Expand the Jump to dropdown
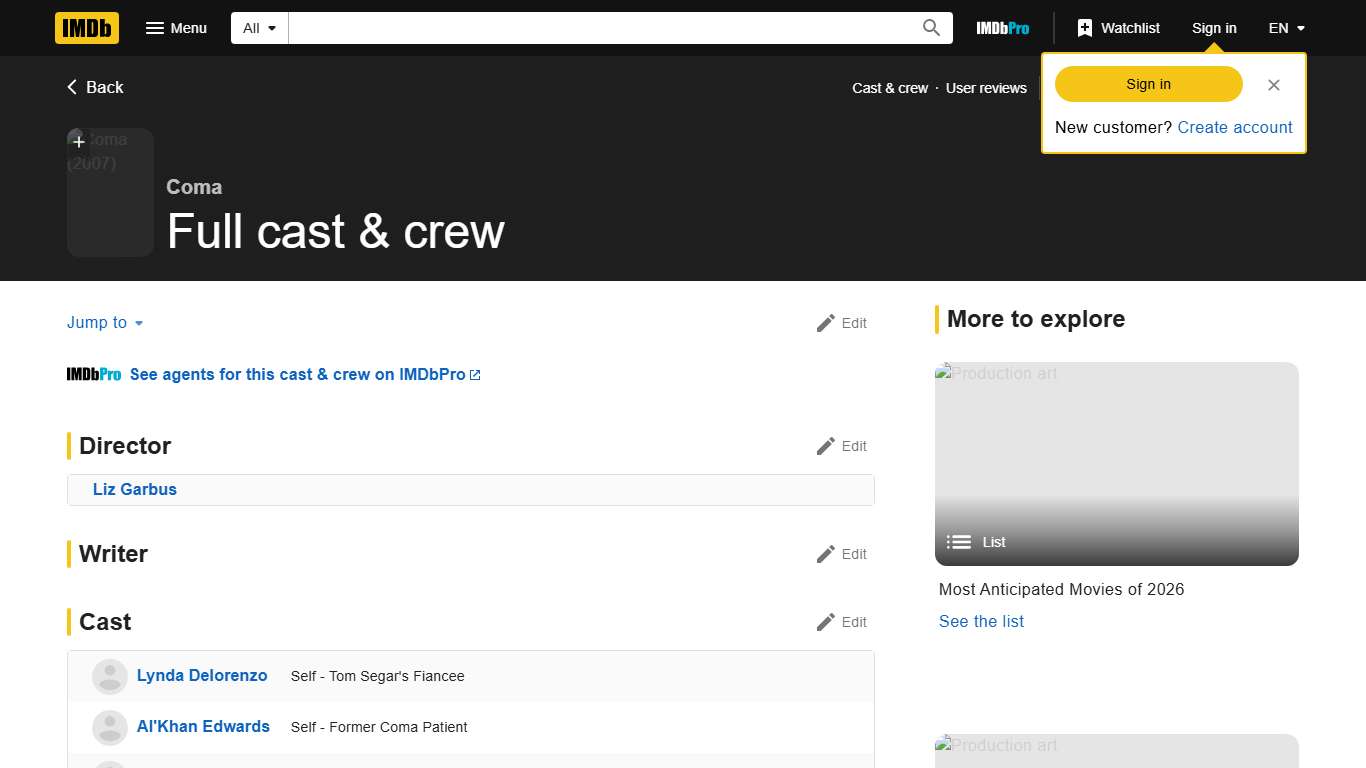Image resolution: width=1366 pixels, height=768 pixels. pos(105,323)
